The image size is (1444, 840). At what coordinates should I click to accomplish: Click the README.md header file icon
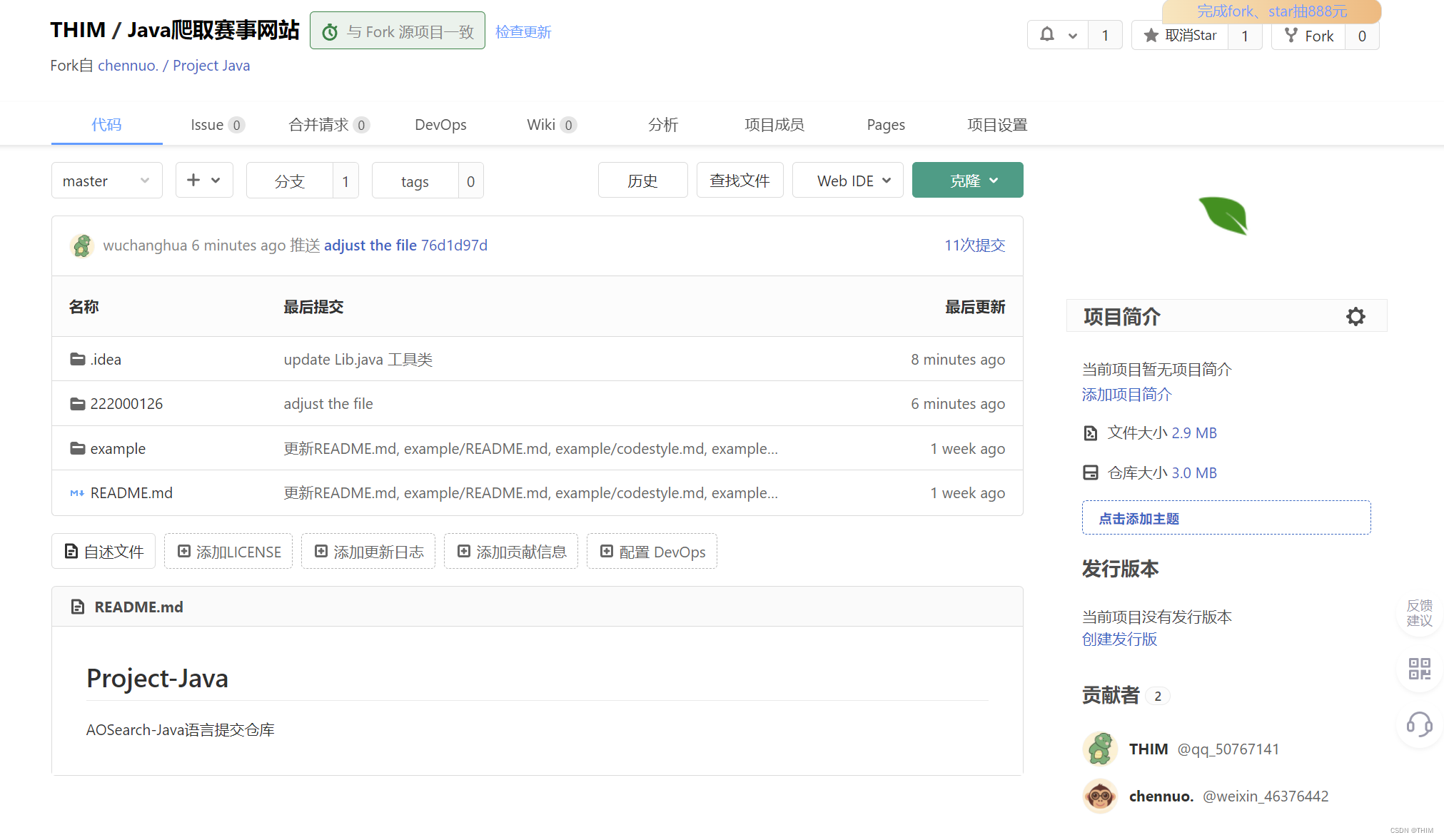[78, 607]
